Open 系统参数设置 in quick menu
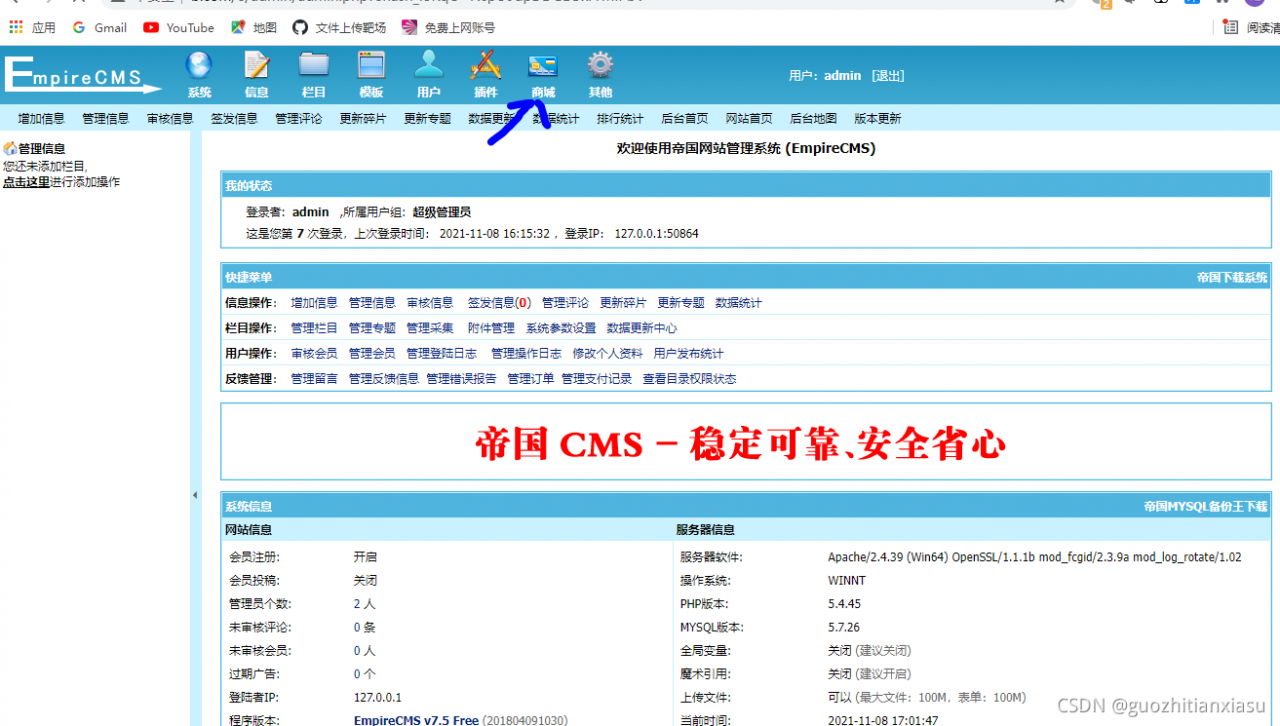The image size is (1280, 726). click(x=561, y=327)
